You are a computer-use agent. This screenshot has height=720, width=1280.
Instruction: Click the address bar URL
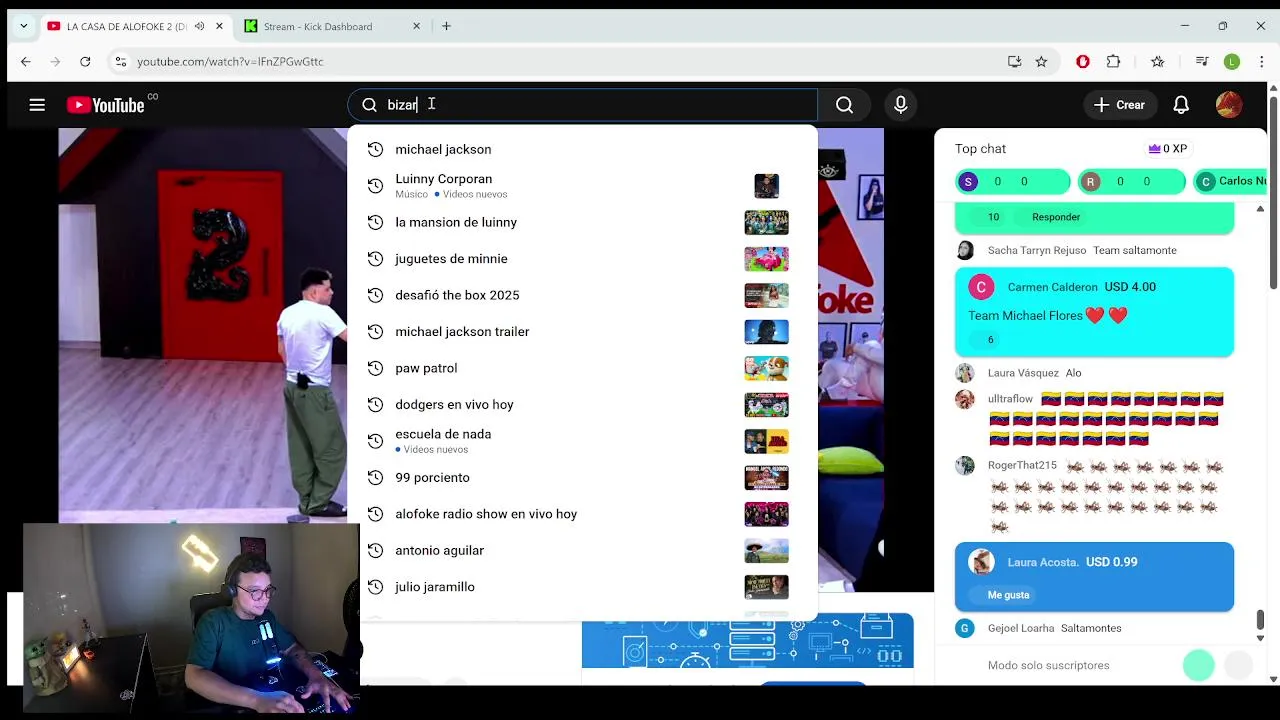tap(230, 61)
